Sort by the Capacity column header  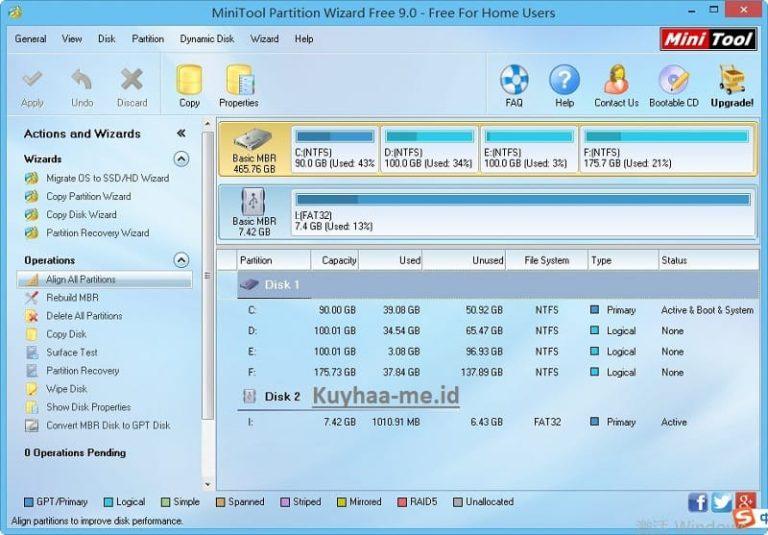tap(335, 260)
